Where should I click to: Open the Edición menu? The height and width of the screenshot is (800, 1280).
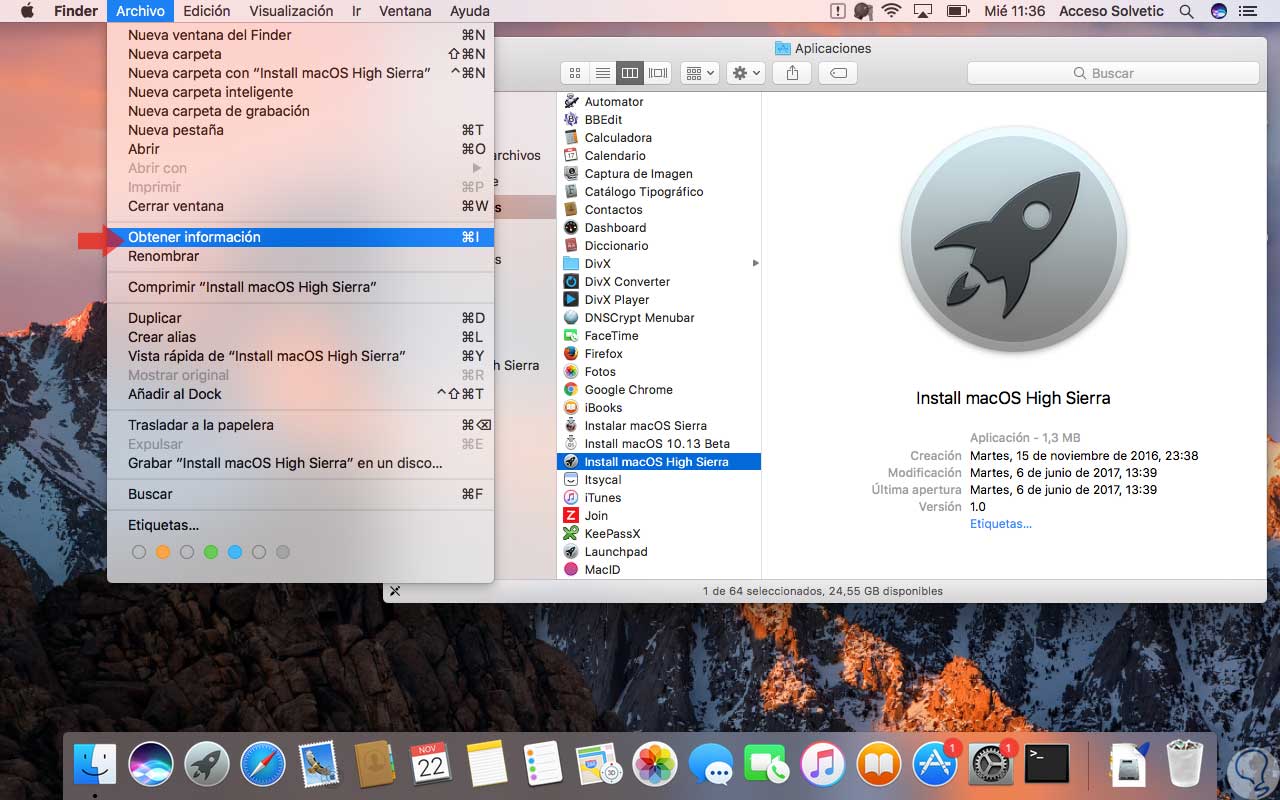[207, 11]
